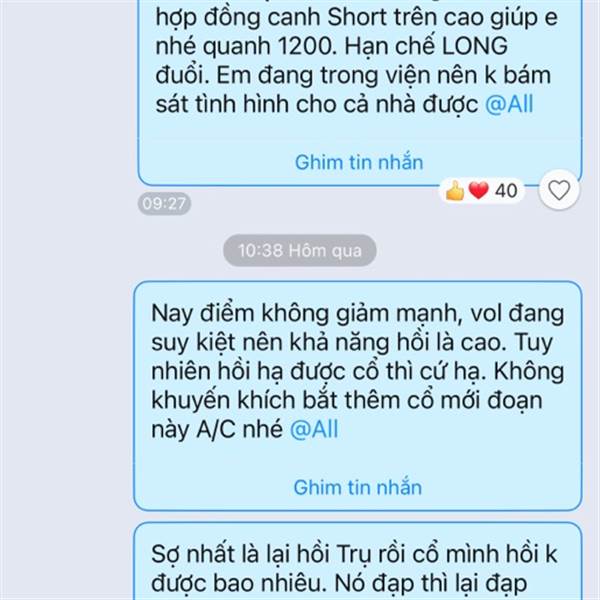Tap the word LONG in top message
This screenshot has height=600, width=600.
(475, 46)
